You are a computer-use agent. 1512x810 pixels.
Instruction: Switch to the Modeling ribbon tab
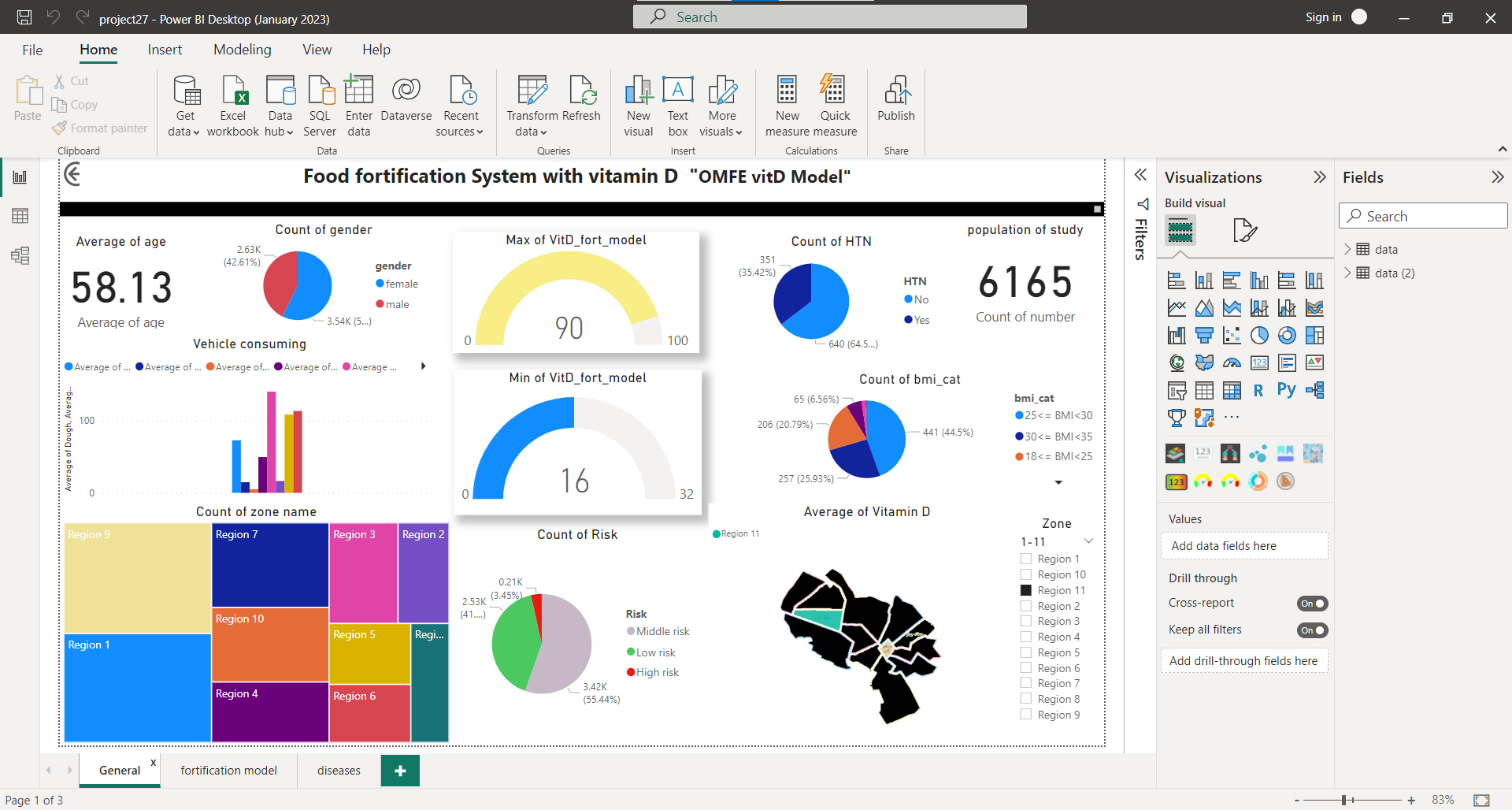(x=243, y=50)
